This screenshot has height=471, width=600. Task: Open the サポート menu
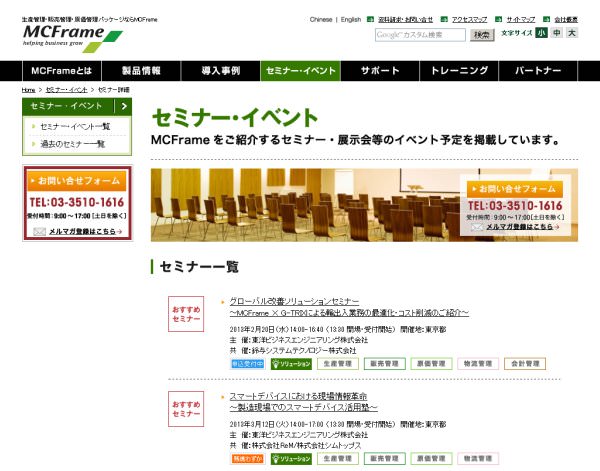coord(380,71)
